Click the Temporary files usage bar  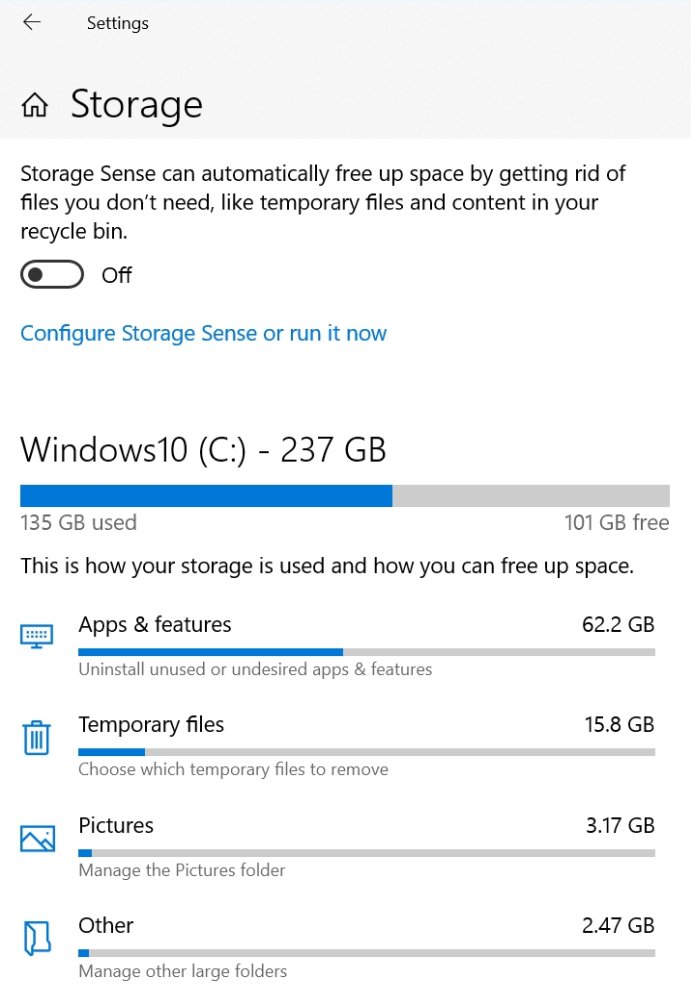click(366, 752)
